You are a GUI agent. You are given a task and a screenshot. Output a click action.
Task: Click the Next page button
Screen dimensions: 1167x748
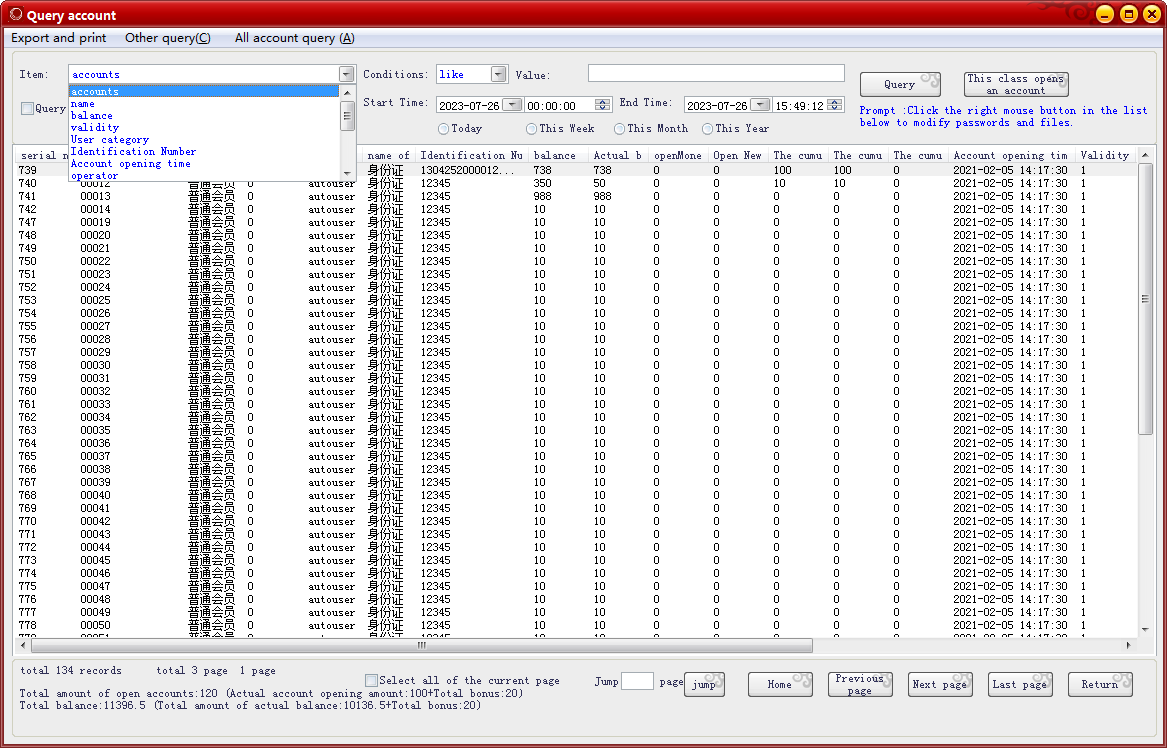coord(940,685)
